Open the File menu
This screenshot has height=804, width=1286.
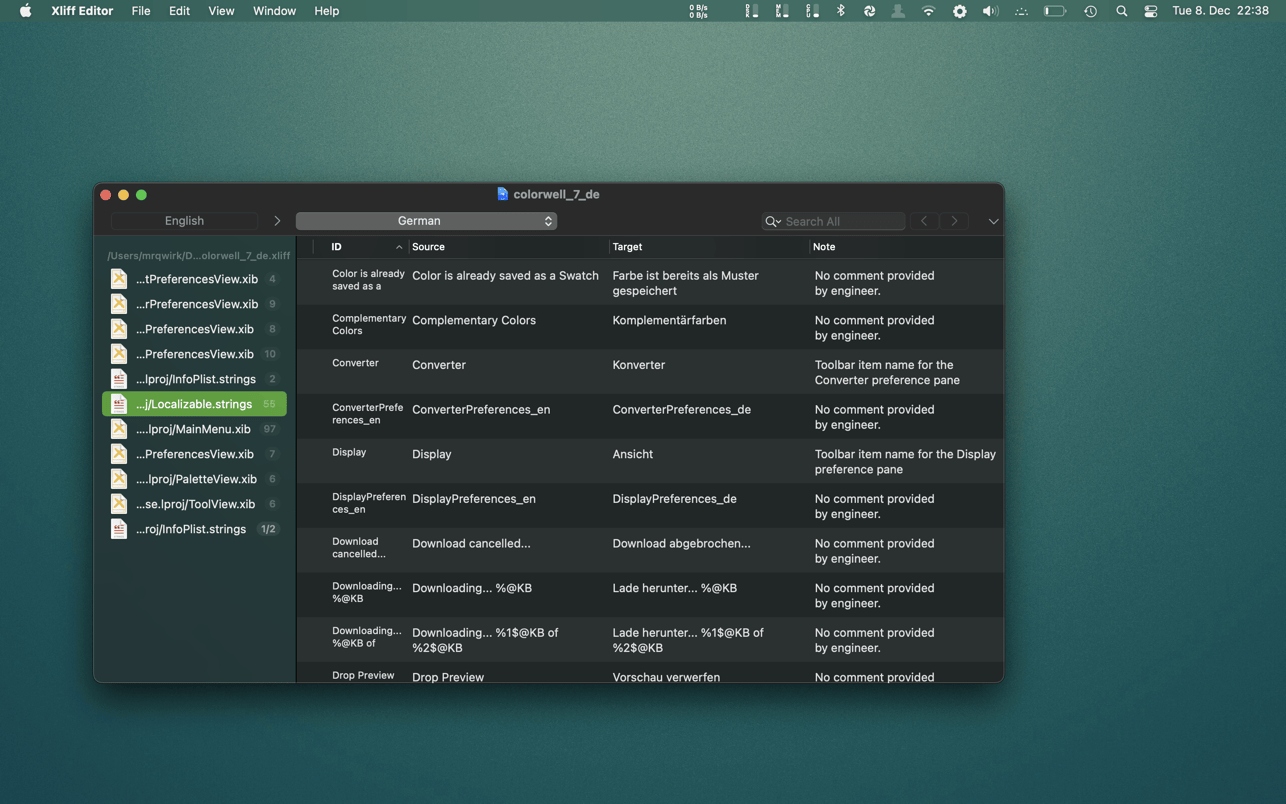pos(141,11)
